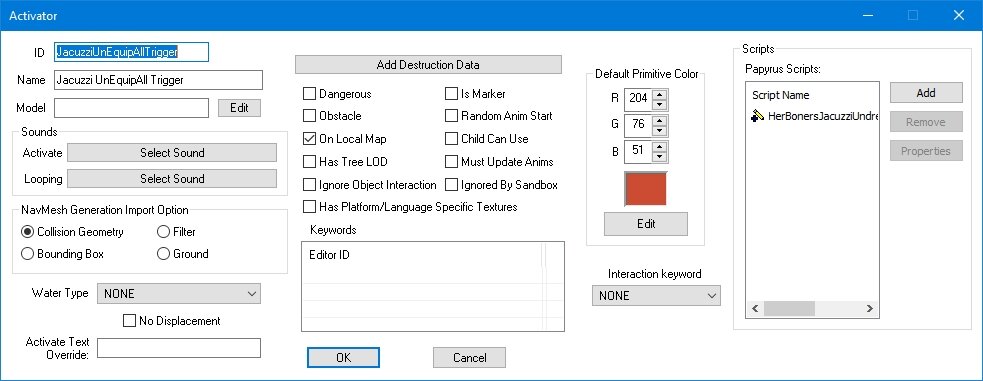Confirm with the OK button
The image size is (983, 381).
(x=344, y=358)
